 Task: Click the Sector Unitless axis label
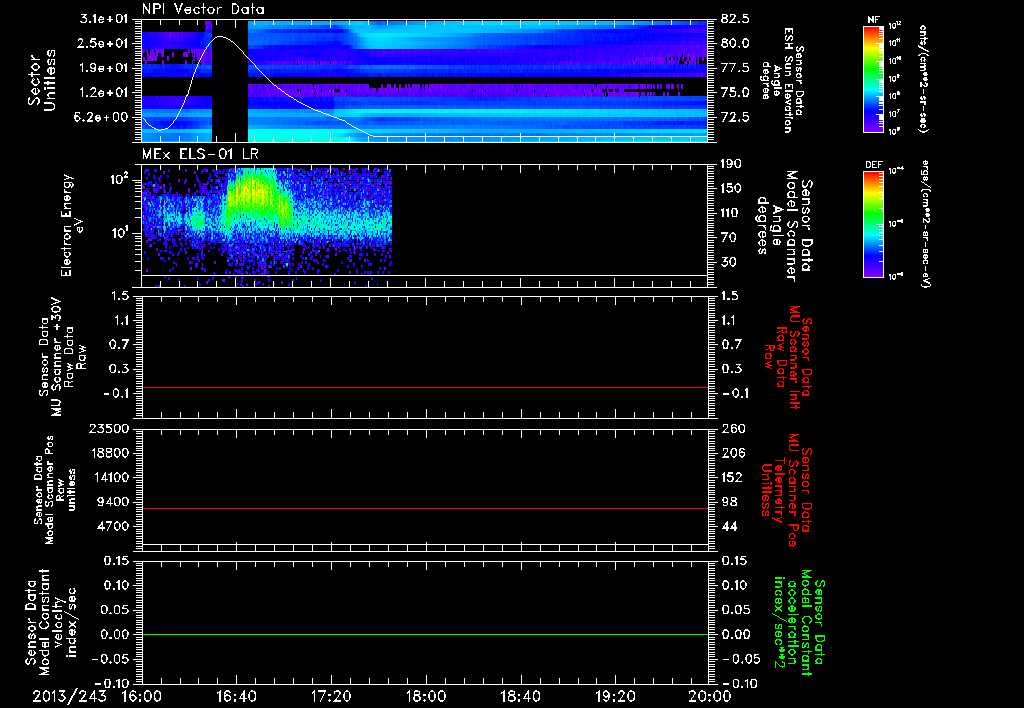(x=41, y=80)
